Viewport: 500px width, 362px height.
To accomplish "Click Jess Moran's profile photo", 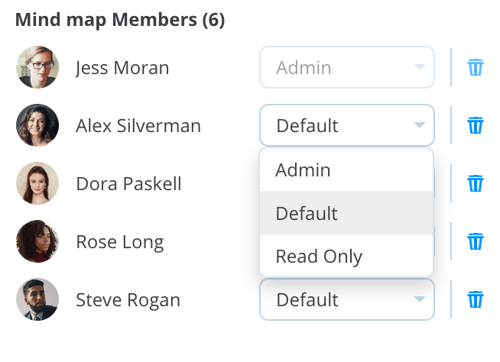I will tap(37, 67).
